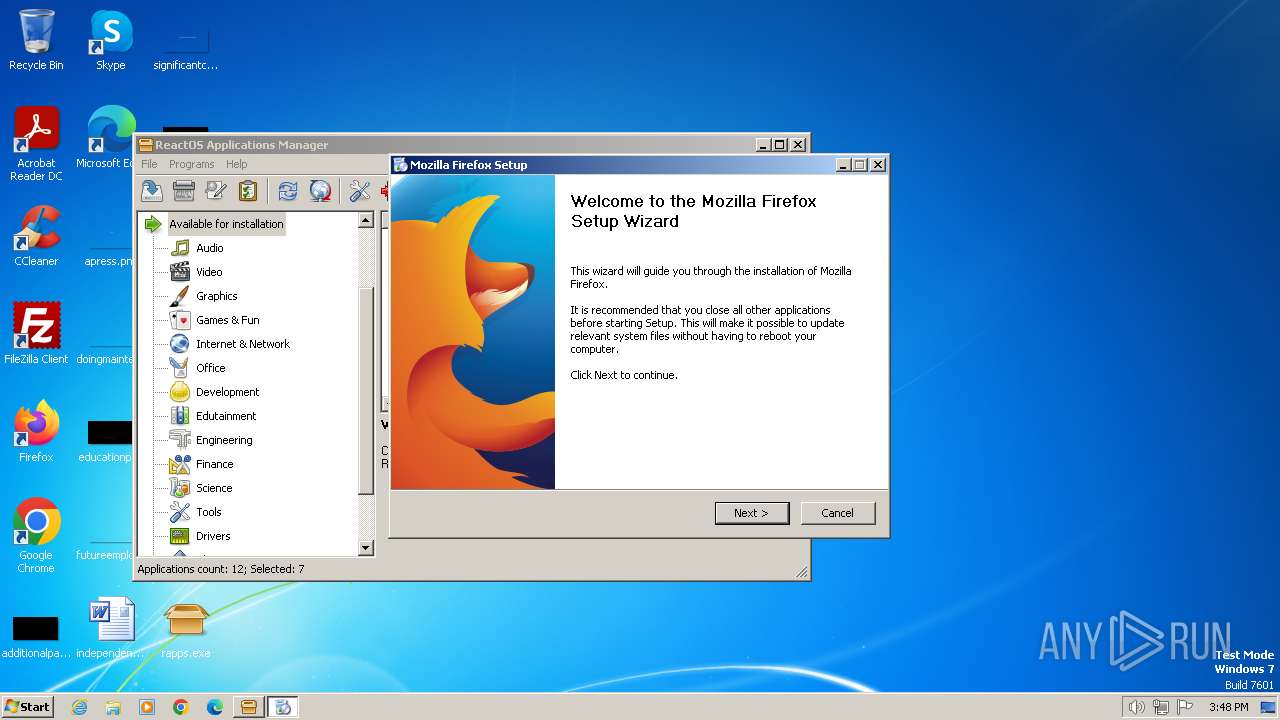The width and height of the screenshot is (1280, 720).
Task: Open the Recycle Bin desktop icon
Action: point(36,40)
